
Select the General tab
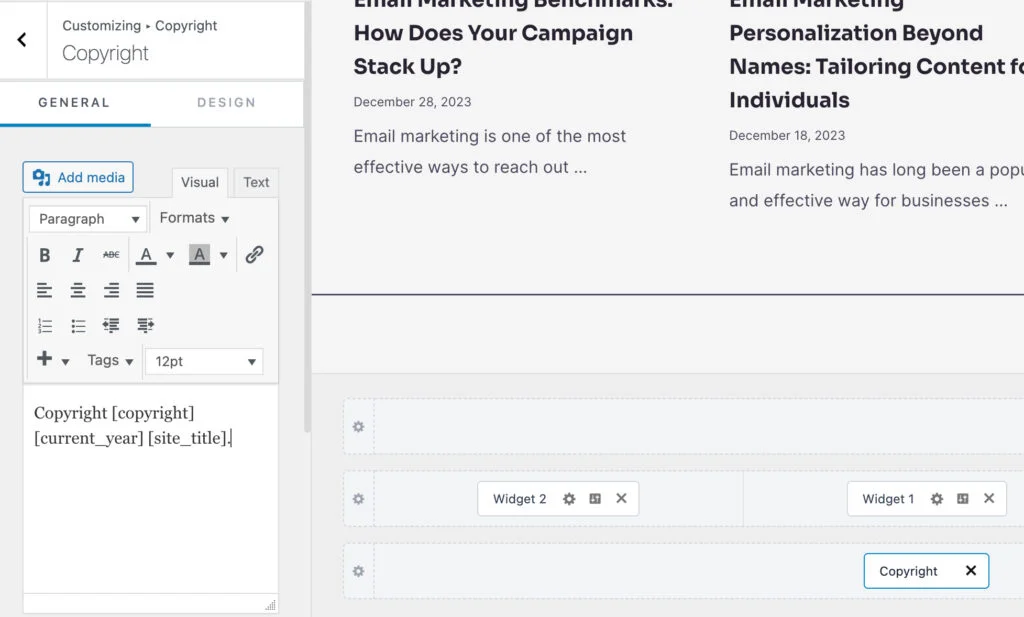coord(74,103)
